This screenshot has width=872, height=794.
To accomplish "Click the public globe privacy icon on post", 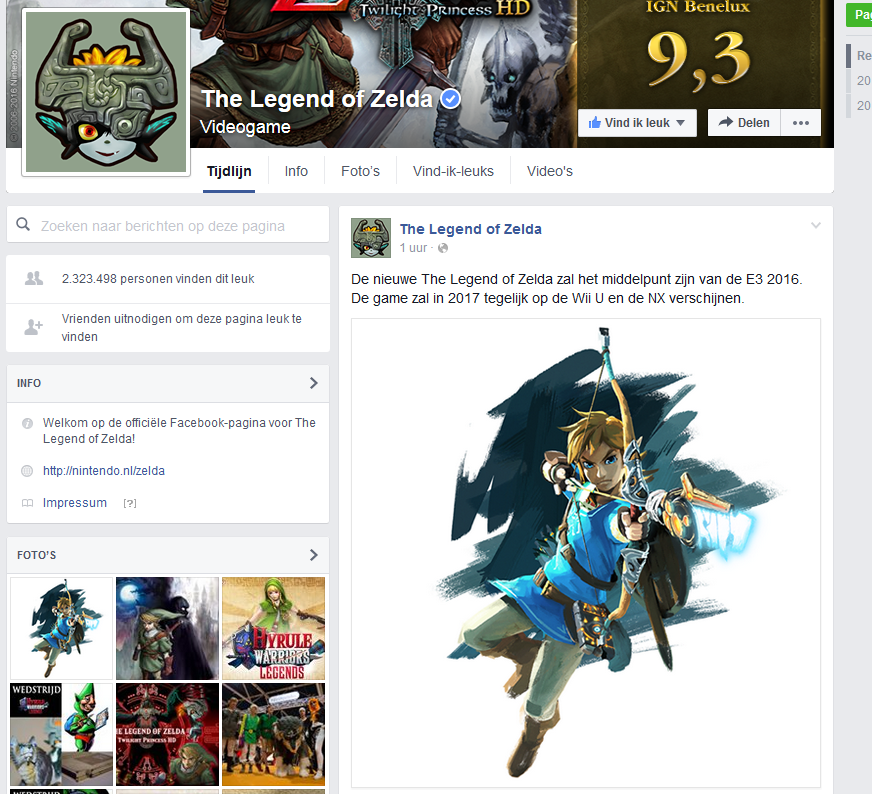I will [x=443, y=248].
